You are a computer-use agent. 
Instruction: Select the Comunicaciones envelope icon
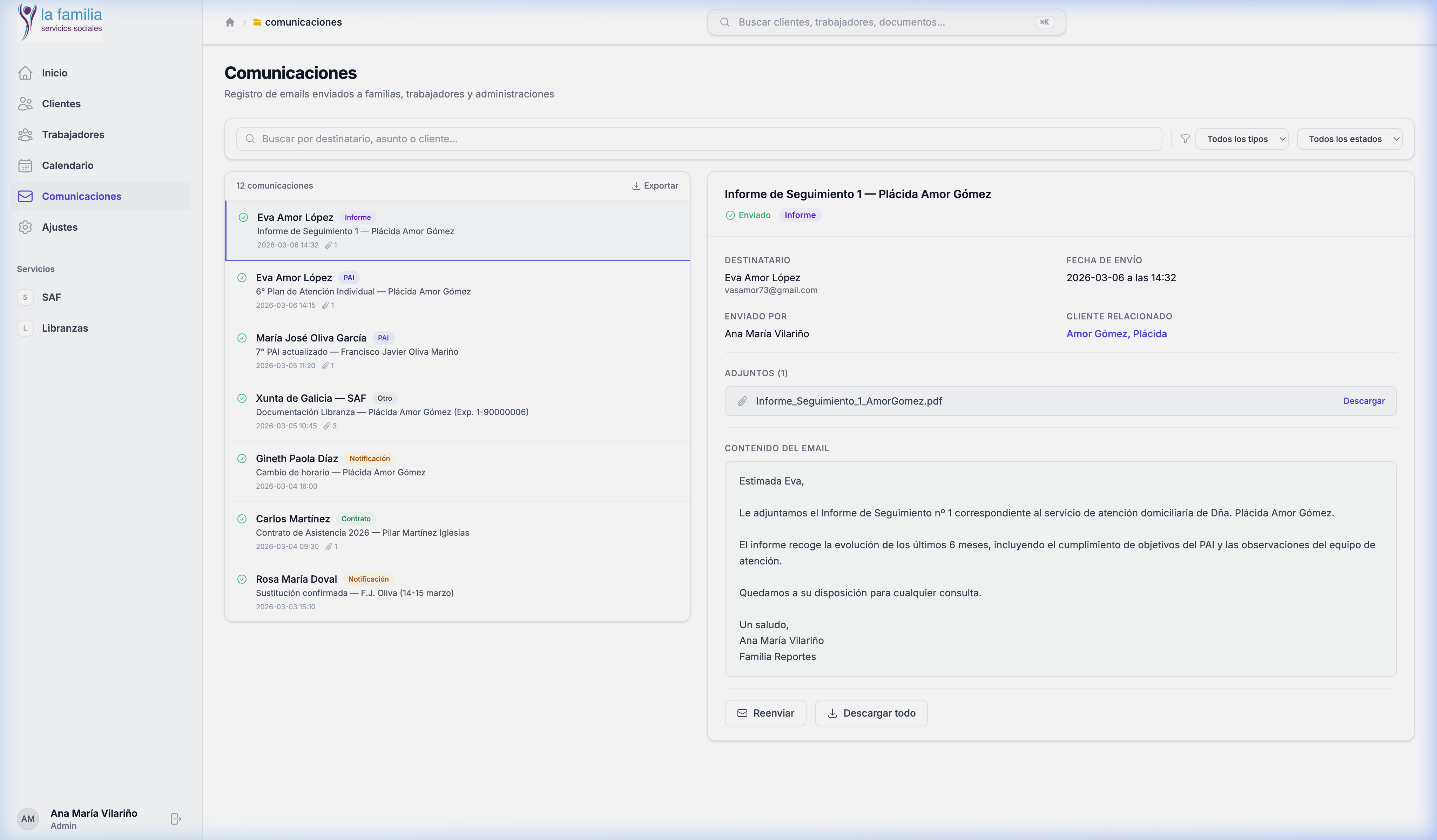pos(26,196)
